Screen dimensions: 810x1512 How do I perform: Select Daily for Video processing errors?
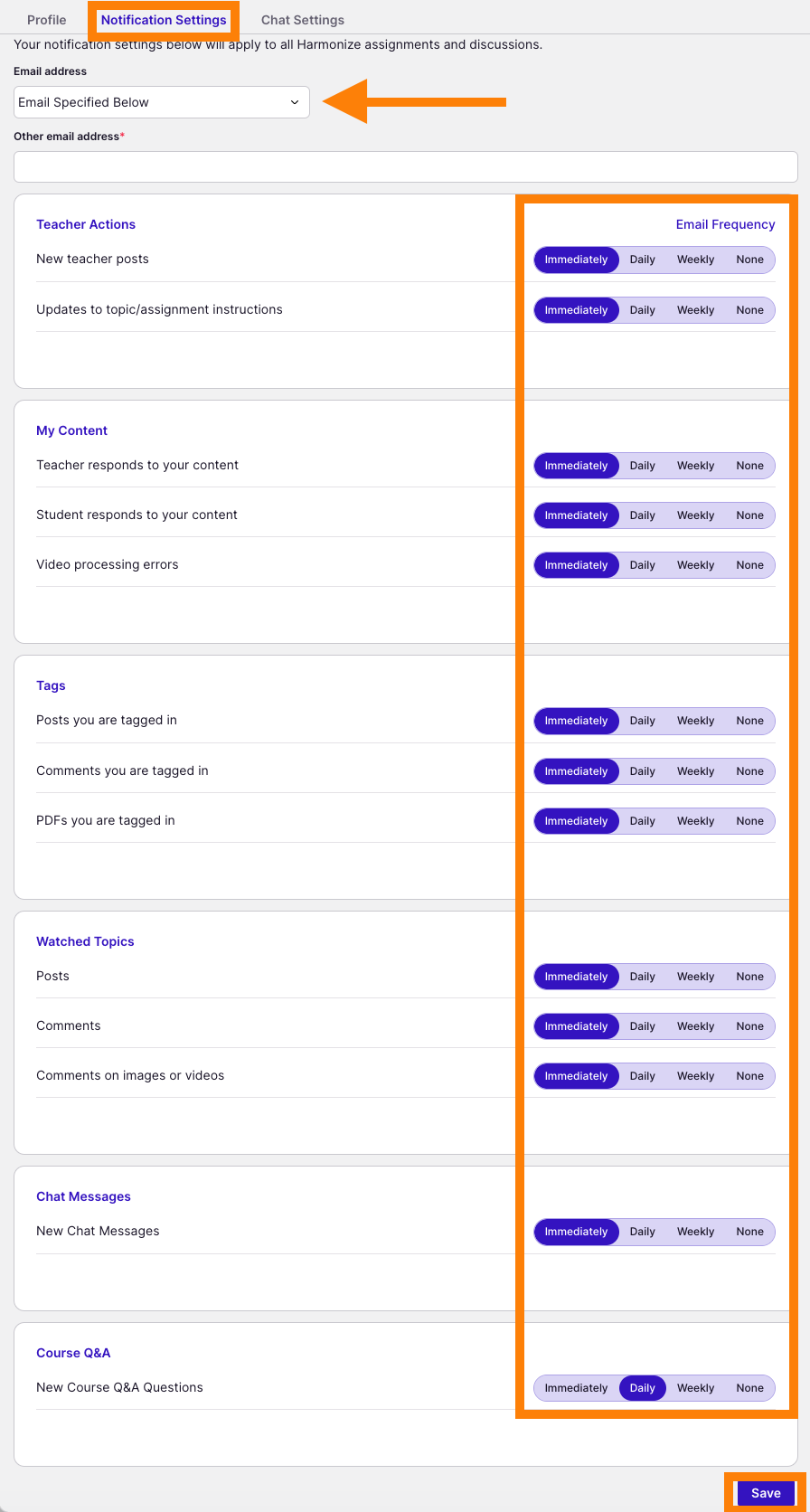point(642,565)
